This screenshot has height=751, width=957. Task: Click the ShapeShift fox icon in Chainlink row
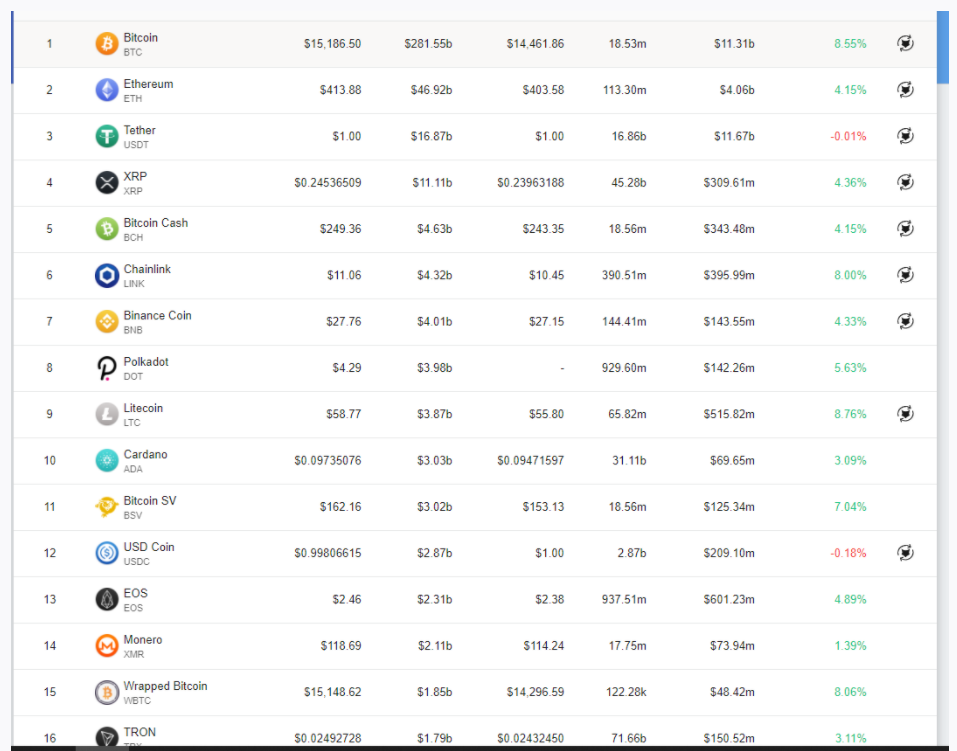pyautogui.click(x=906, y=275)
